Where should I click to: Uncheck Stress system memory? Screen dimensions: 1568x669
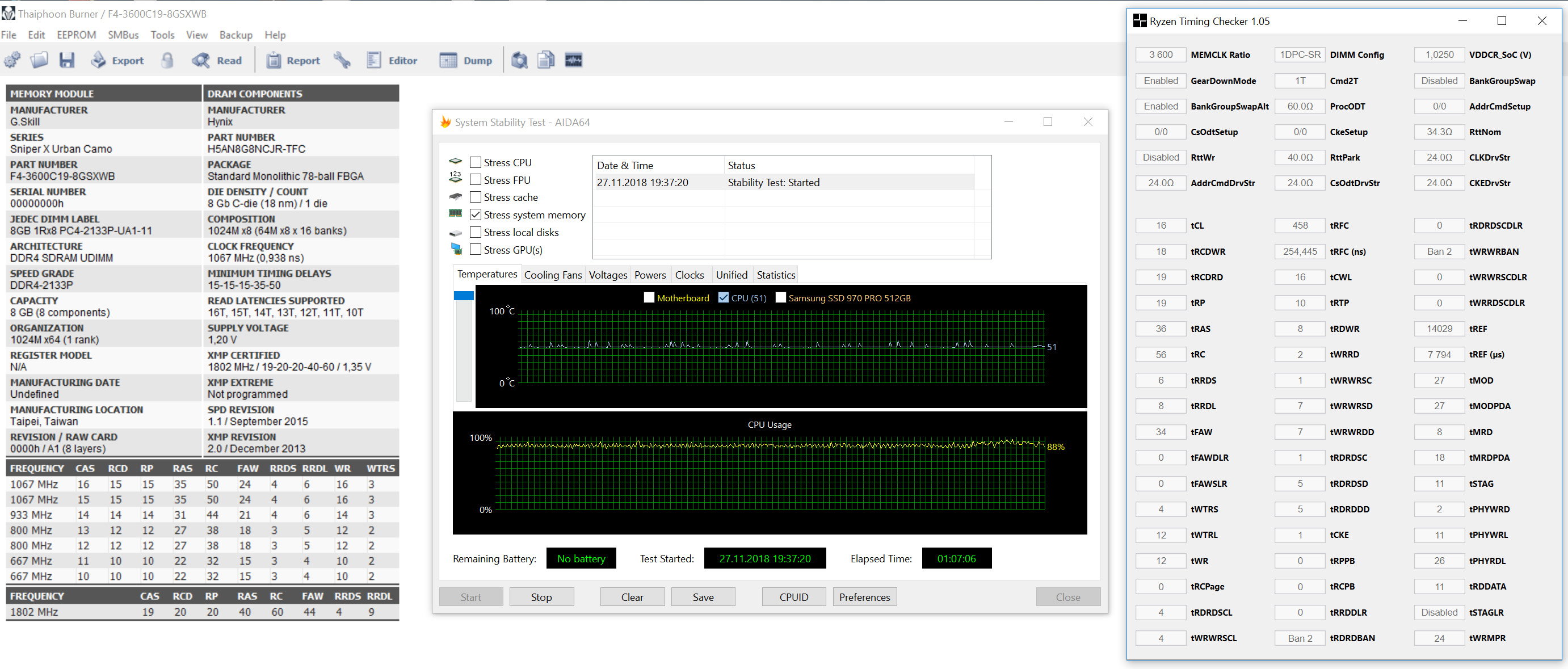(x=476, y=215)
